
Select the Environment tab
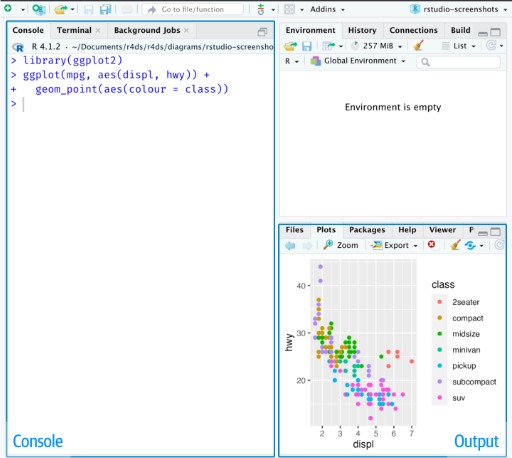pyautogui.click(x=310, y=30)
